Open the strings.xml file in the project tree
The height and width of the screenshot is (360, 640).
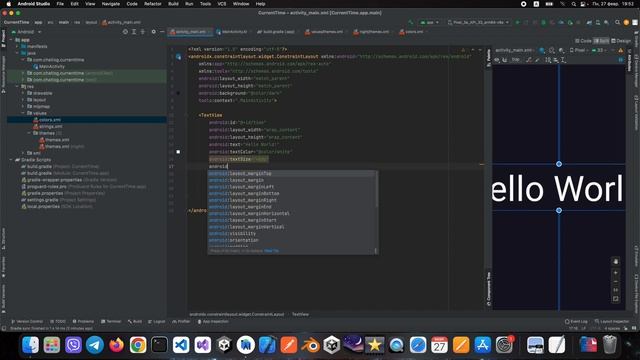51,127
